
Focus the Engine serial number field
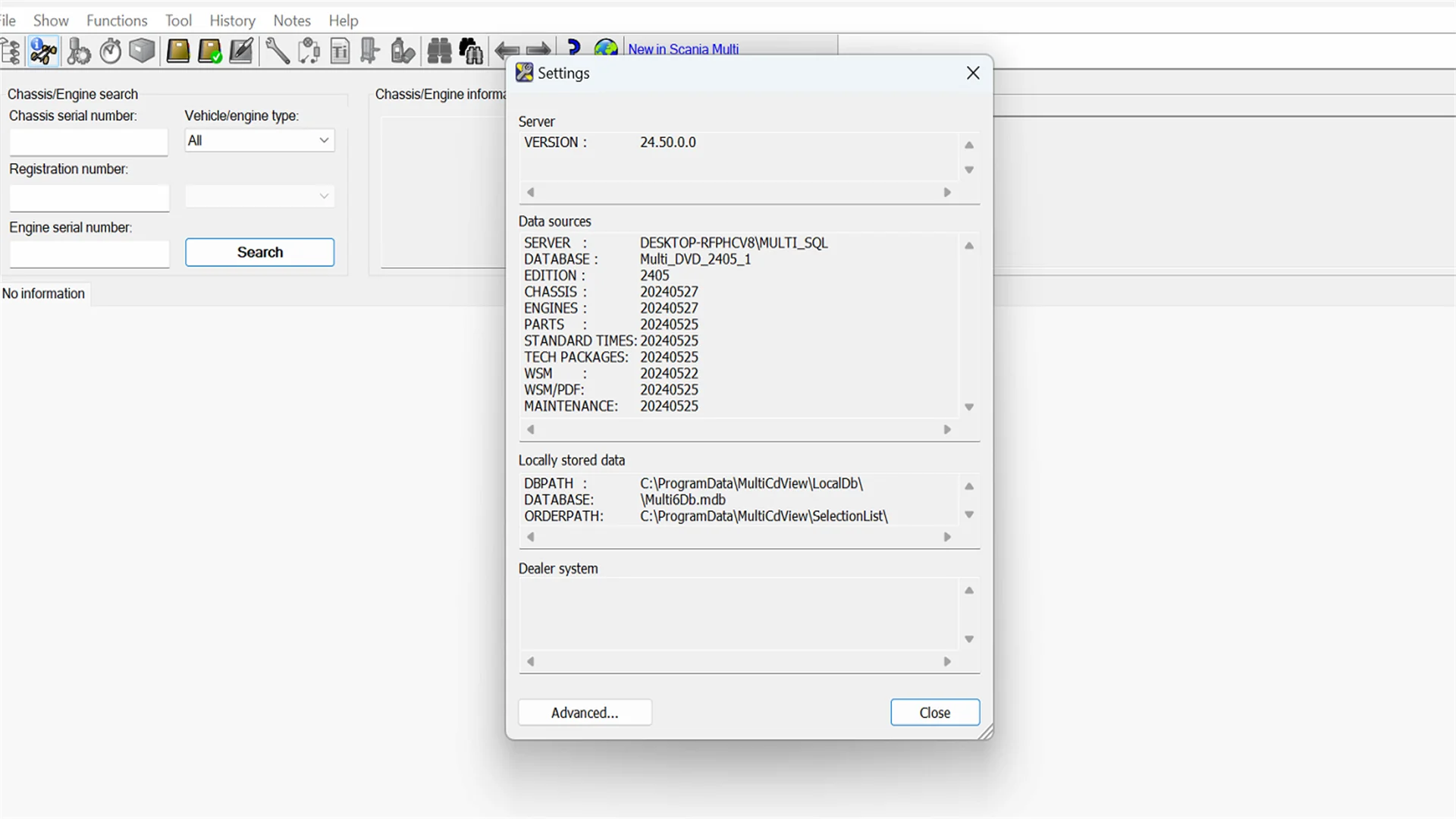coord(89,254)
